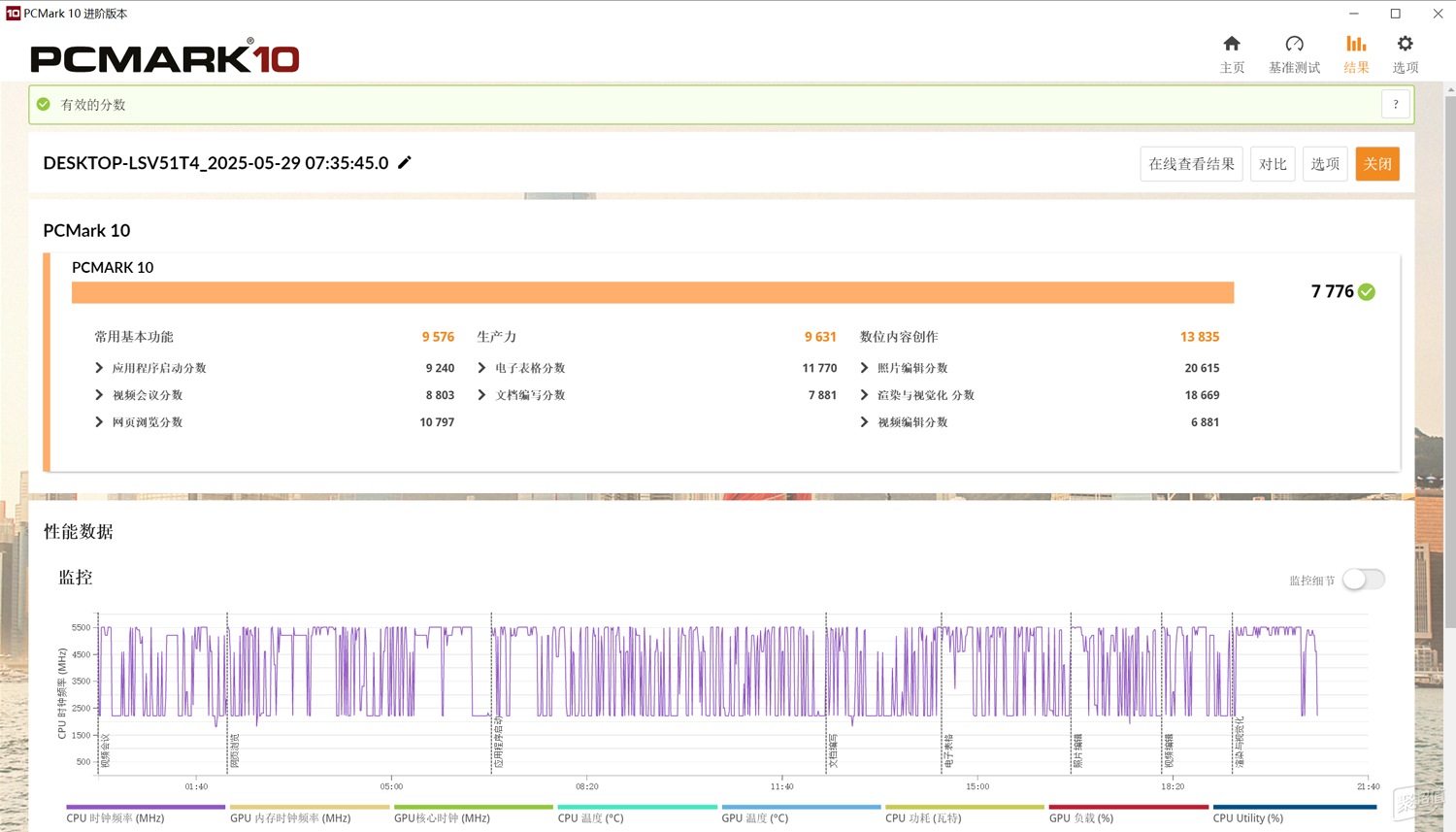This screenshot has height=832, width=1456.
Task: Click the 性能数据 section heading
Action: pyautogui.click(x=79, y=531)
